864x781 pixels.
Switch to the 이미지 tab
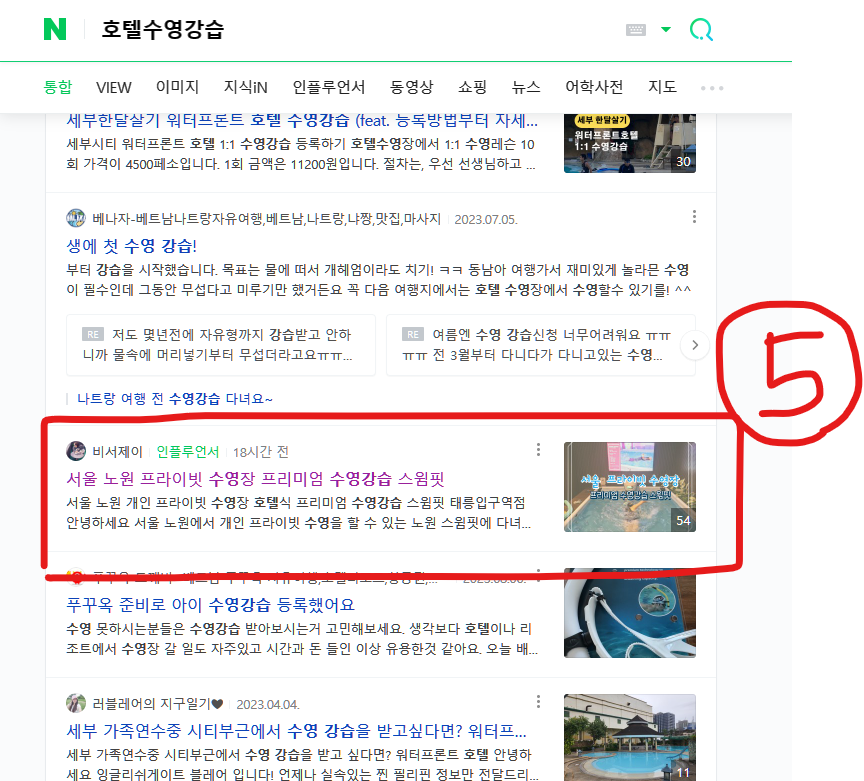[x=177, y=87]
